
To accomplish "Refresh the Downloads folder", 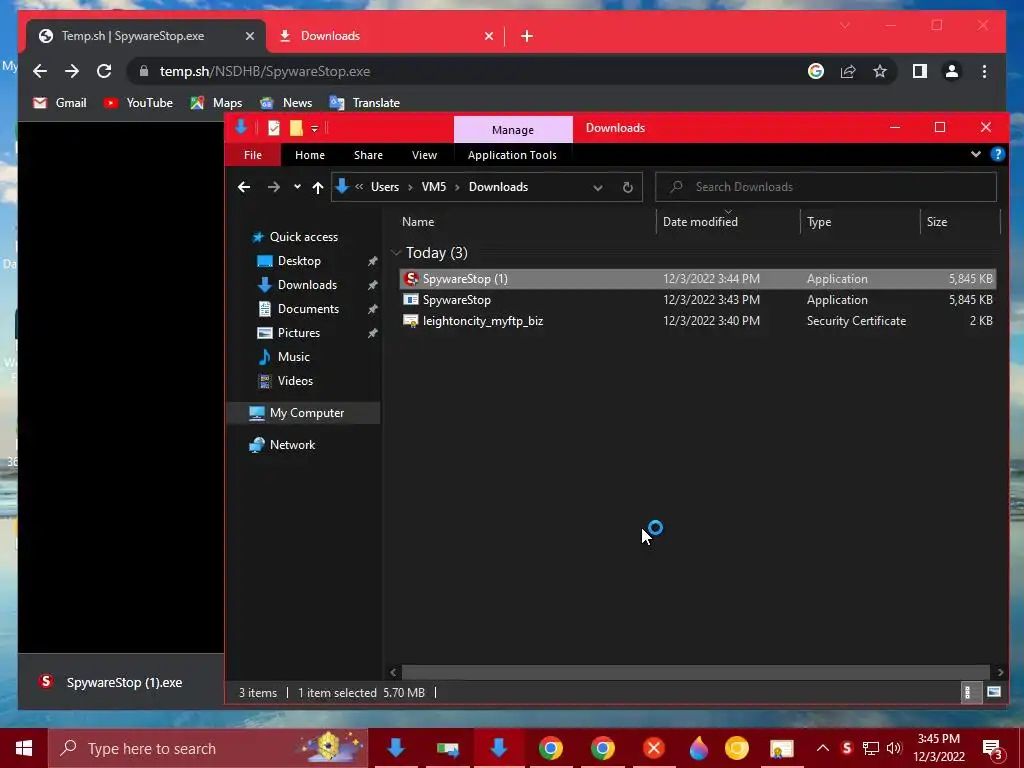I will tap(628, 187).
